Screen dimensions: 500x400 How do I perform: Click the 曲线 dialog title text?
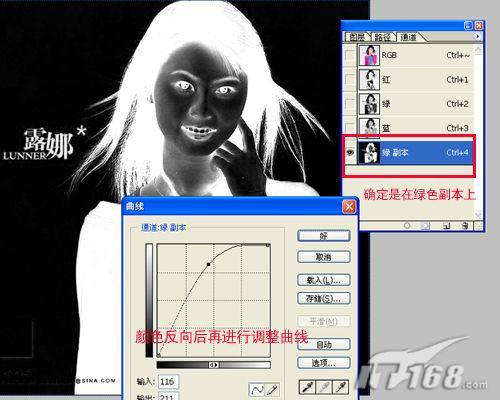pyautogui.click(x=135, y=206)
